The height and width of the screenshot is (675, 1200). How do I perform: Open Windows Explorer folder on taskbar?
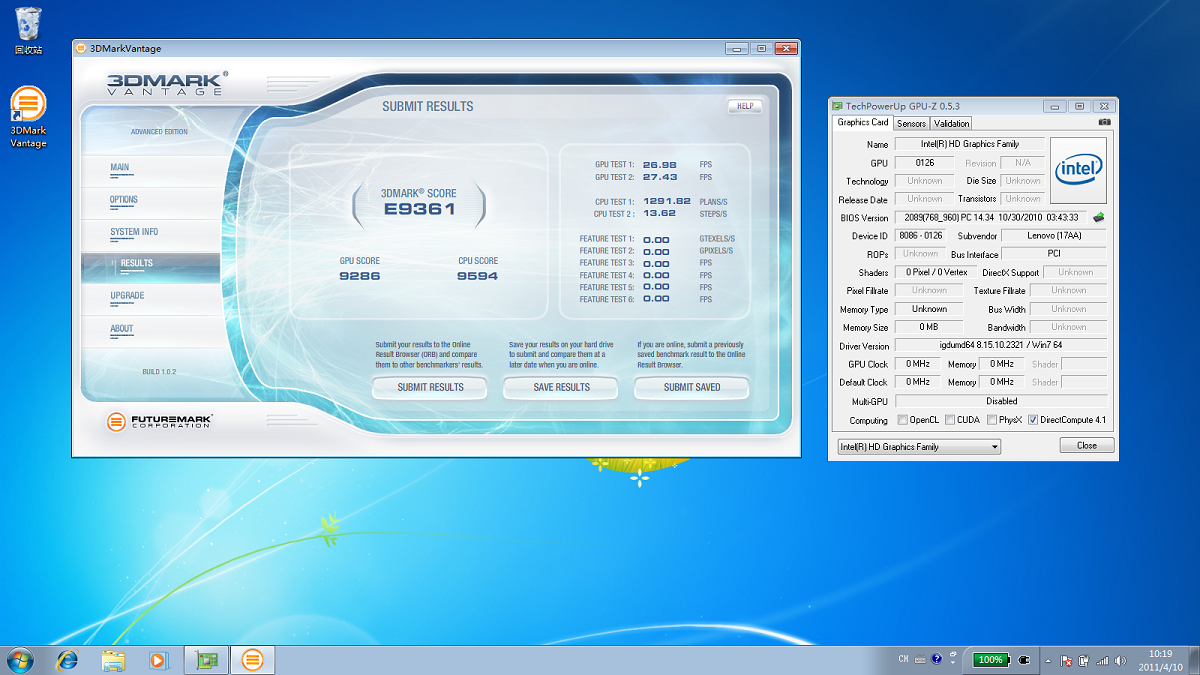coord(113,659)
